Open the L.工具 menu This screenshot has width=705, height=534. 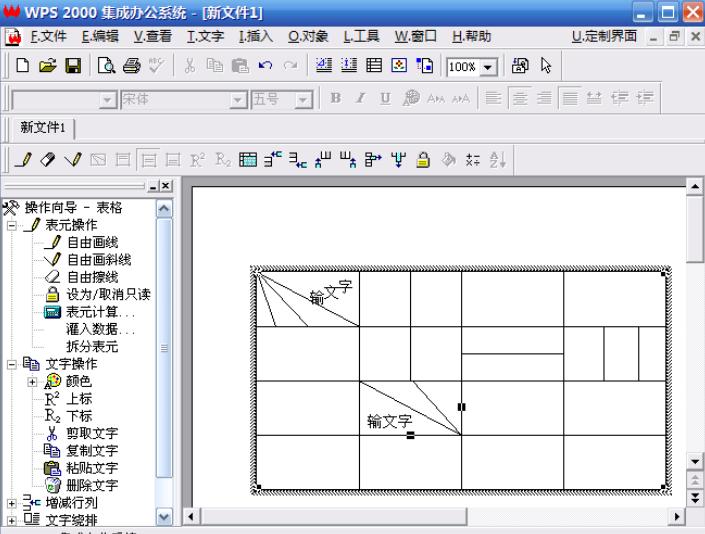361,36
